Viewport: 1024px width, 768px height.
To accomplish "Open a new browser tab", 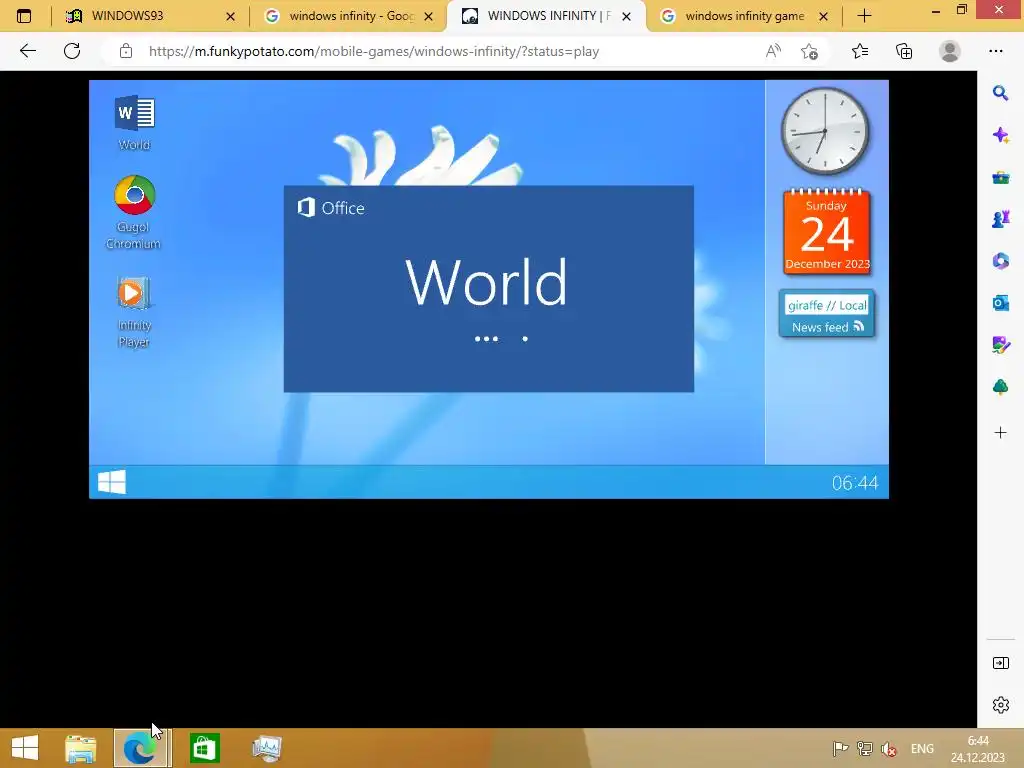I will tap(864, 16).
